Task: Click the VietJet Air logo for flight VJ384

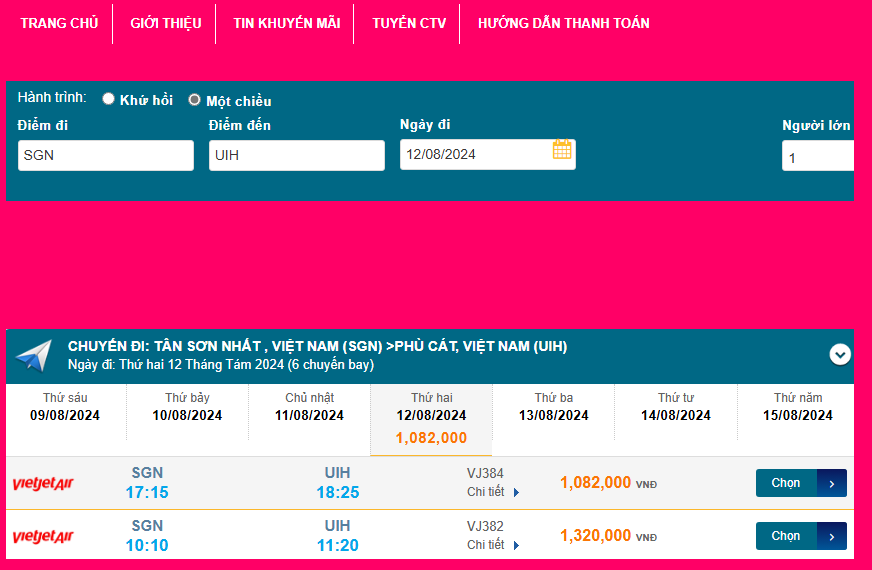Action: tap(43, 484)
